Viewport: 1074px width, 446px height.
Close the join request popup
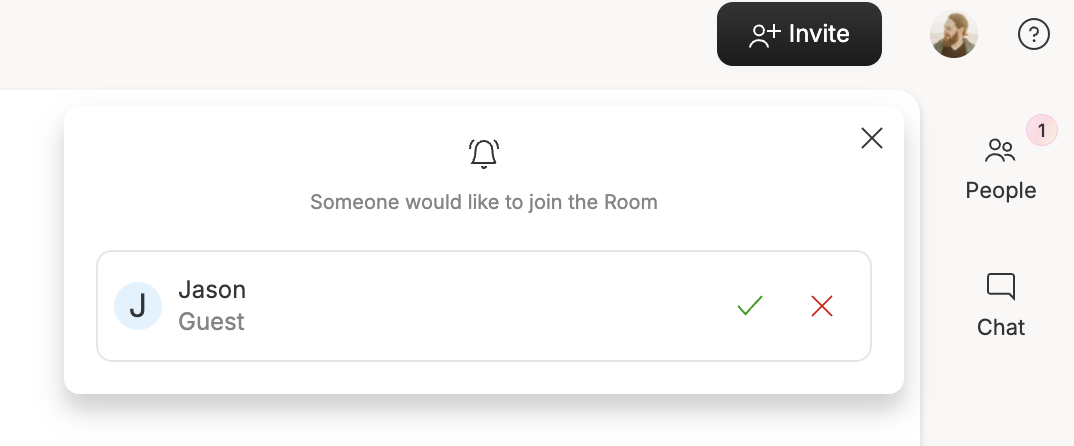click(871, 138)
